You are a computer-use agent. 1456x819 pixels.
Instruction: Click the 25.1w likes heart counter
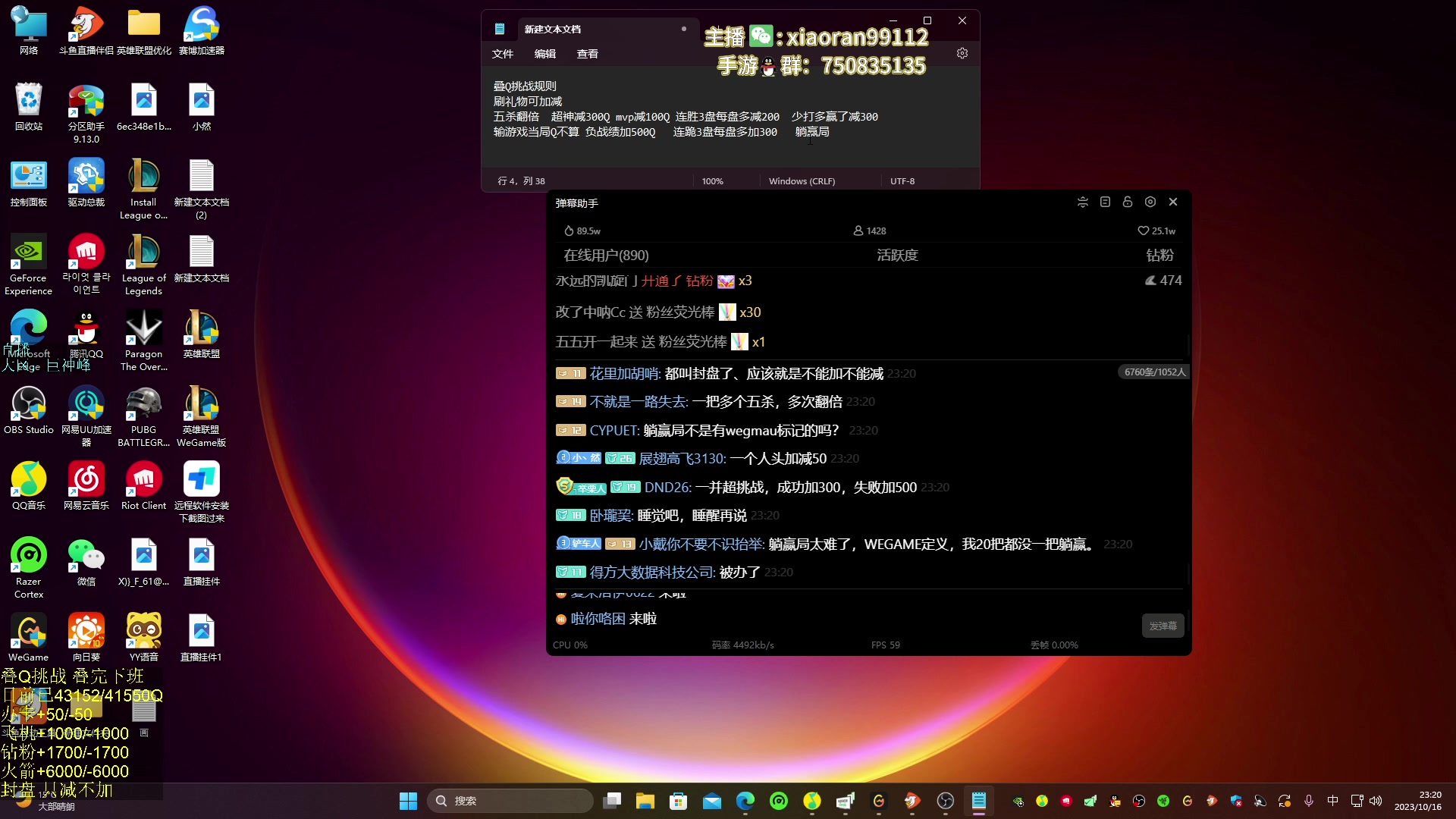tap(1156, 231)
